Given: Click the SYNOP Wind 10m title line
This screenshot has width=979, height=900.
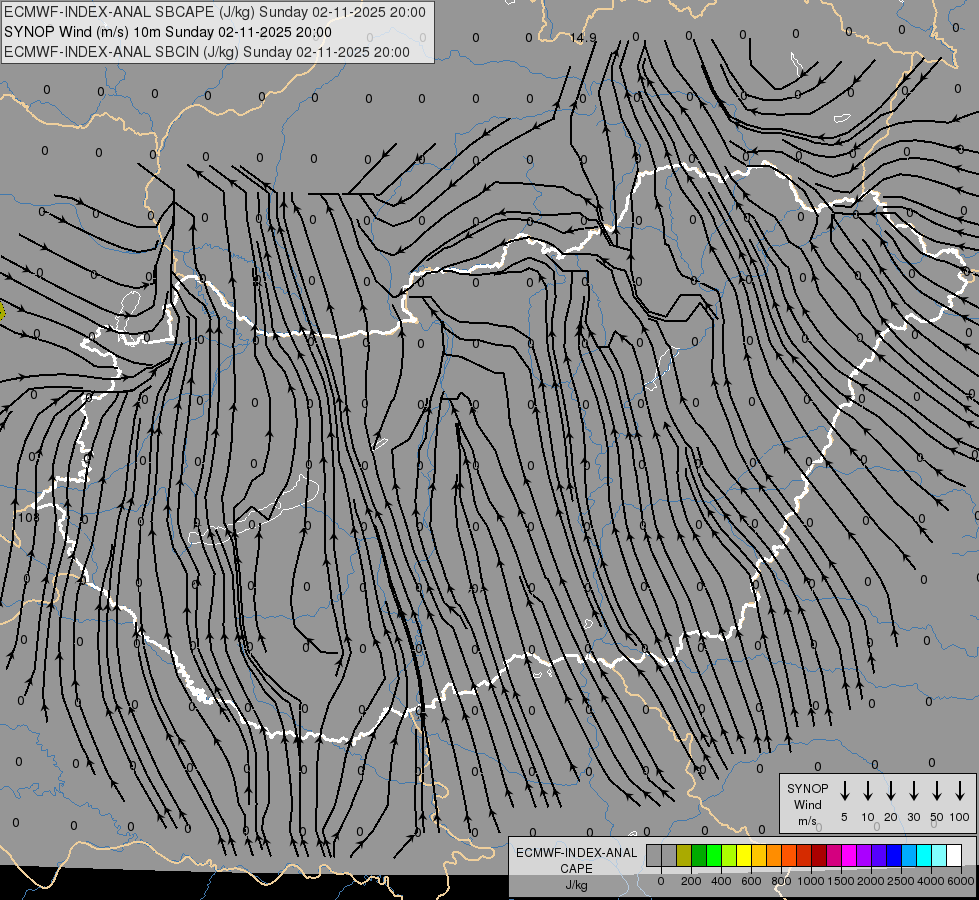Looking at the screenshot, I should [167, 32].
